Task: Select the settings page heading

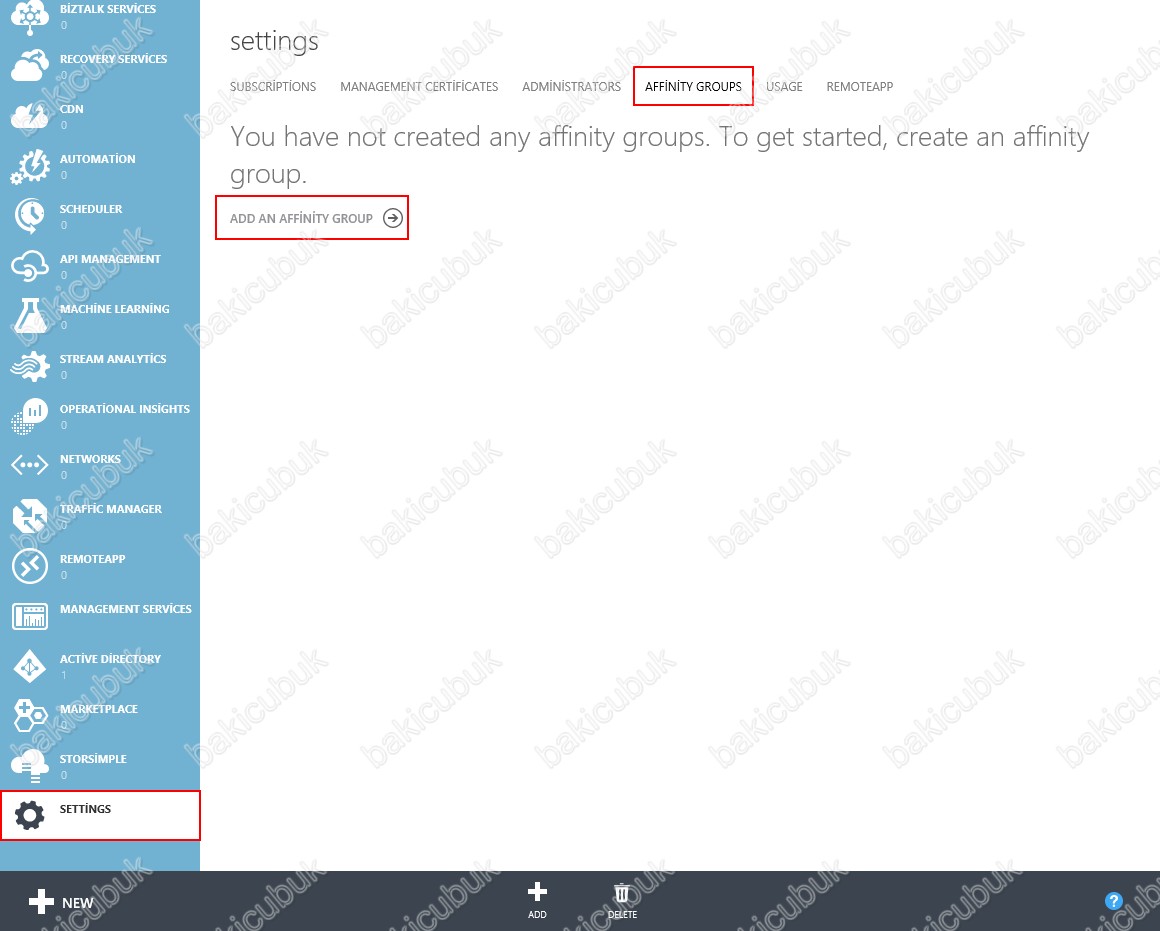Action: point(274,41)
